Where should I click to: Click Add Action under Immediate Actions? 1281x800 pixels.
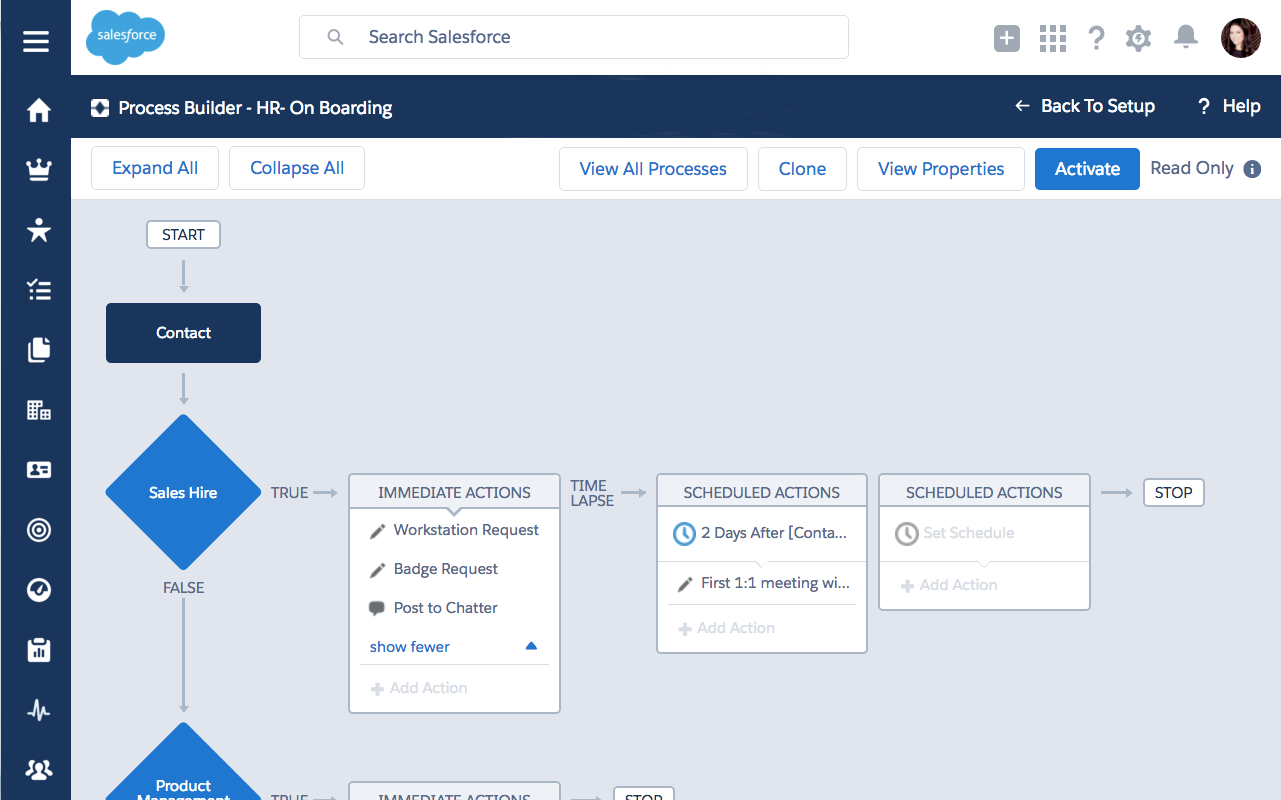coord(419,688)
